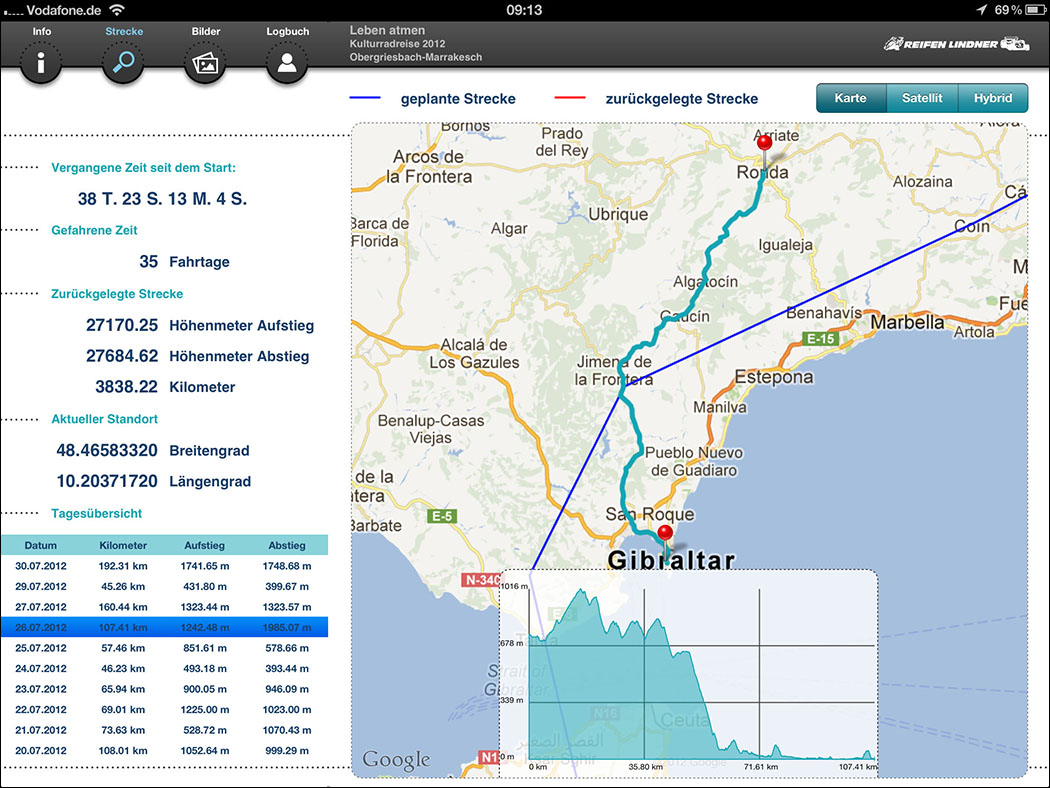Screen dimensions: 1050x788
Task: Select the 27.07.2012 row
Action: (164, 607)
